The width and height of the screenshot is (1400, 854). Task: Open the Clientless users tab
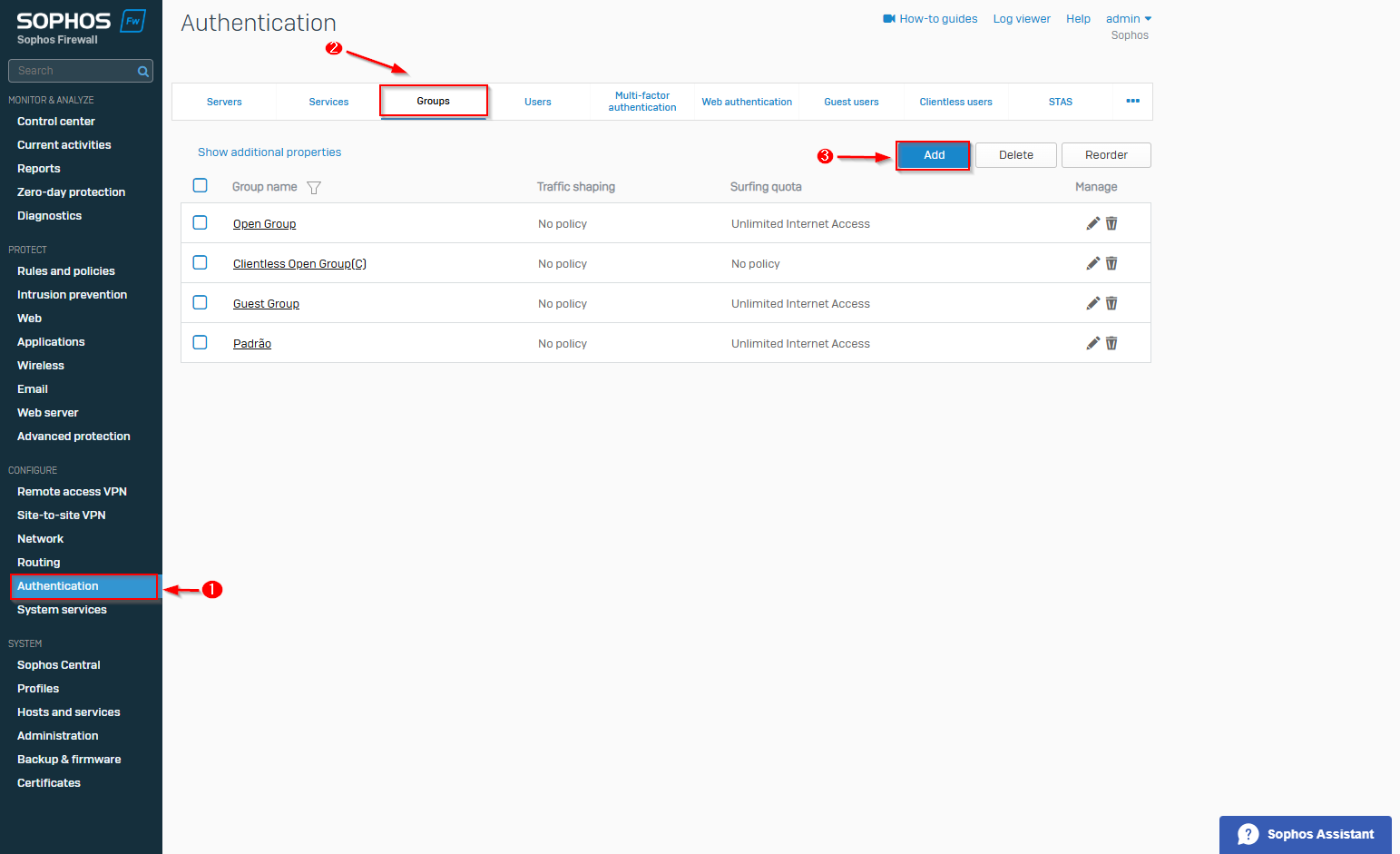coord(955,102)
